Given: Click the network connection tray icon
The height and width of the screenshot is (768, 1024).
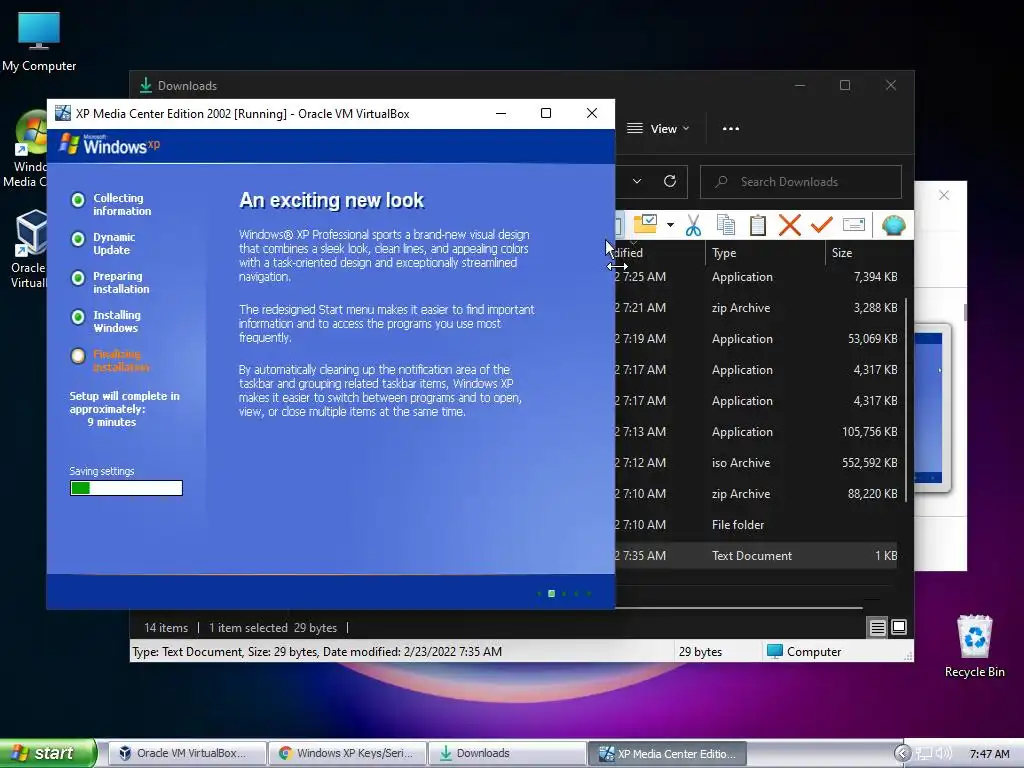Looking at the screenshot, I should click(924, 754).
